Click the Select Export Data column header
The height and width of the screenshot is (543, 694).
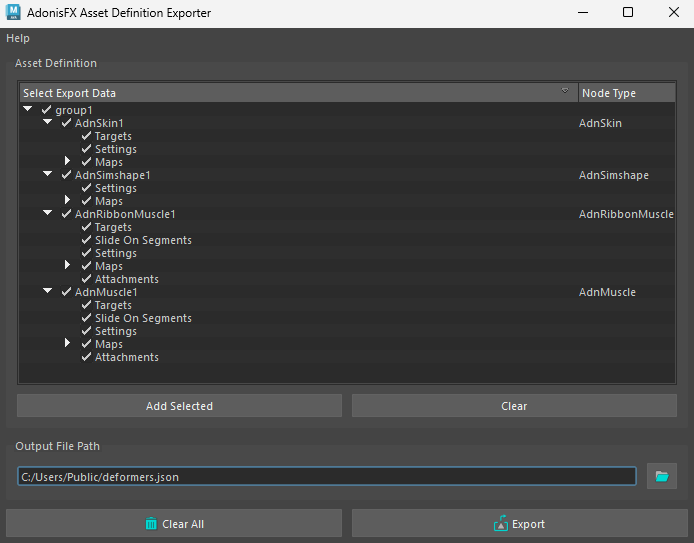pyautogui.click(x=299, y=93)
